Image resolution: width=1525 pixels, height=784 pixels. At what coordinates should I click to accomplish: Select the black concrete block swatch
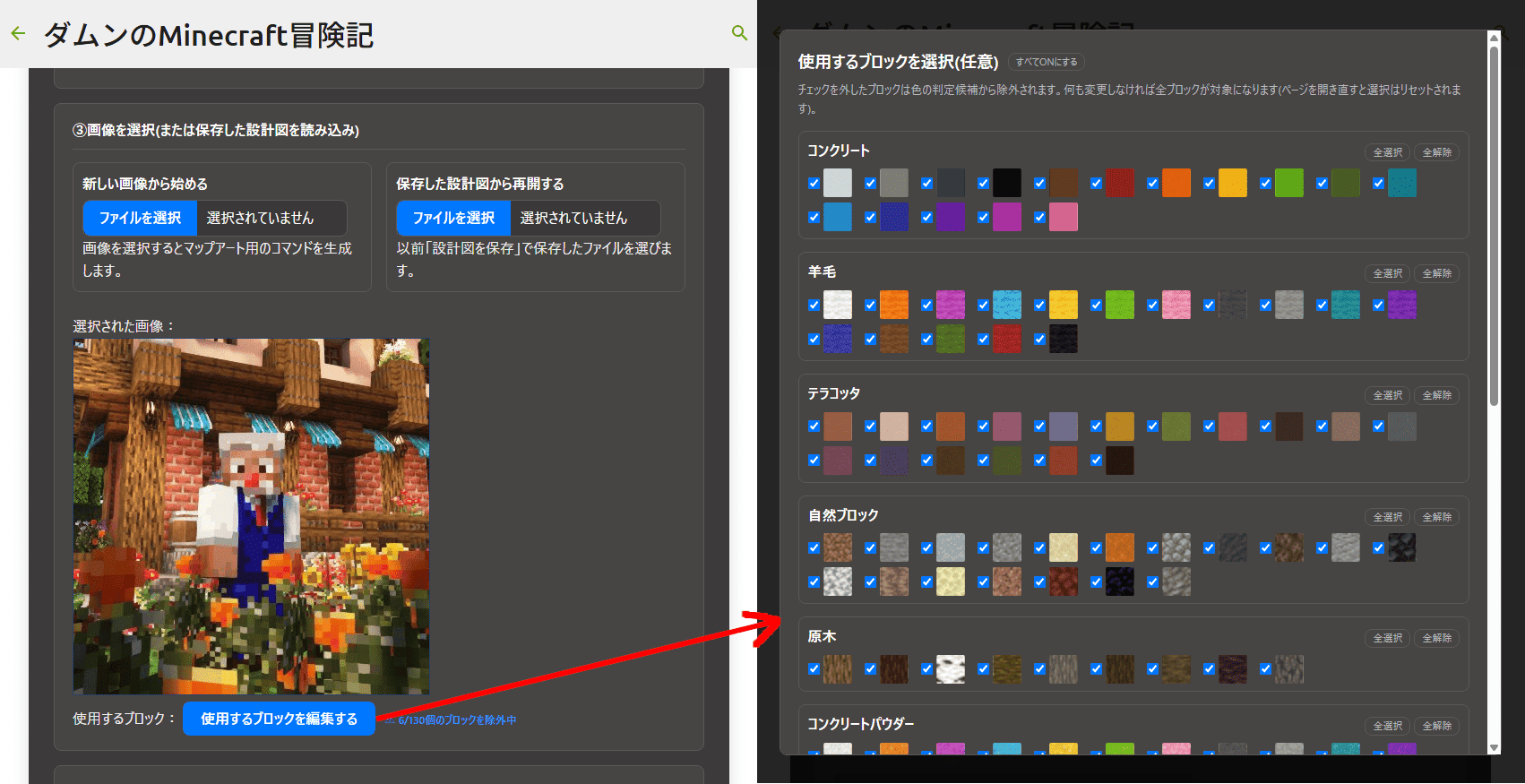pyautogui.click(x=1007, y=183)
